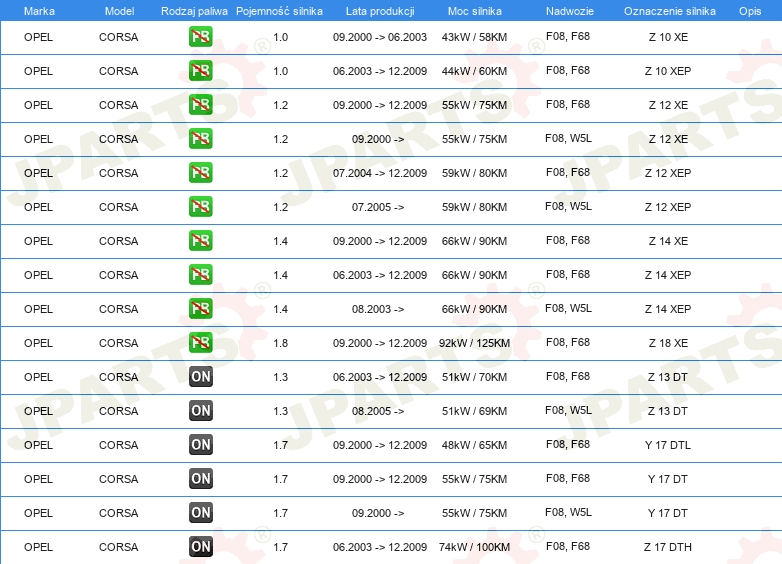
Task: Select ON diesel icon for Y 17 DT with F08, W5L body
Action: 200,512
